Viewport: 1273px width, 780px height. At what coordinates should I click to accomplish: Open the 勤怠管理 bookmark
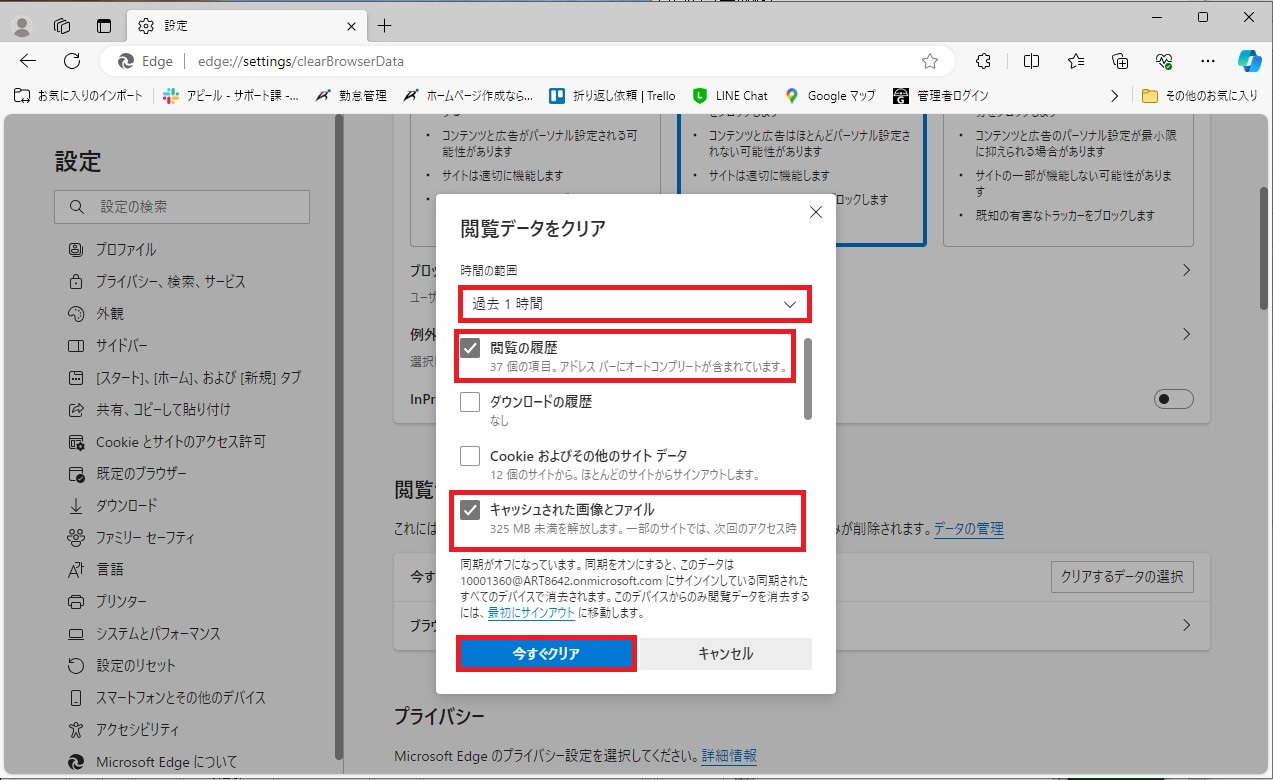351,96
